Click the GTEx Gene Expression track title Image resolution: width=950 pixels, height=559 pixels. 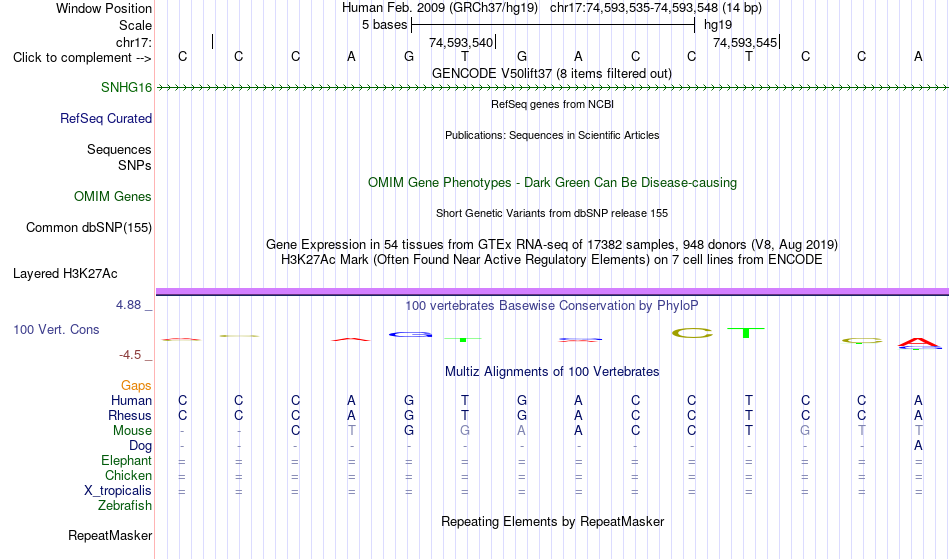pos(552,245)
